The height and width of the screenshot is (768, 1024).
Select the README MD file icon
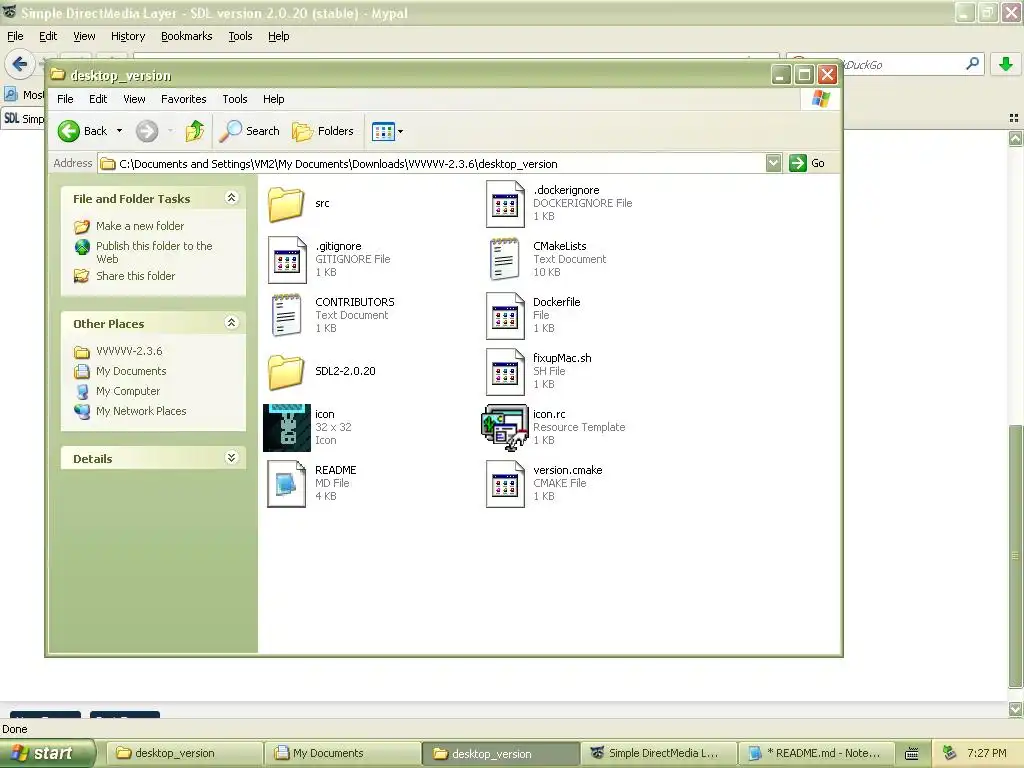[286, 484]
